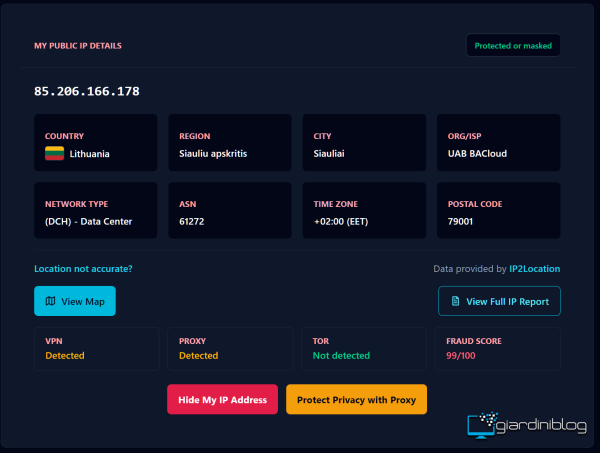This screenshot has width=600, height=453.
Task: Follow the IP2Location link
Action: tap(535, 269)
